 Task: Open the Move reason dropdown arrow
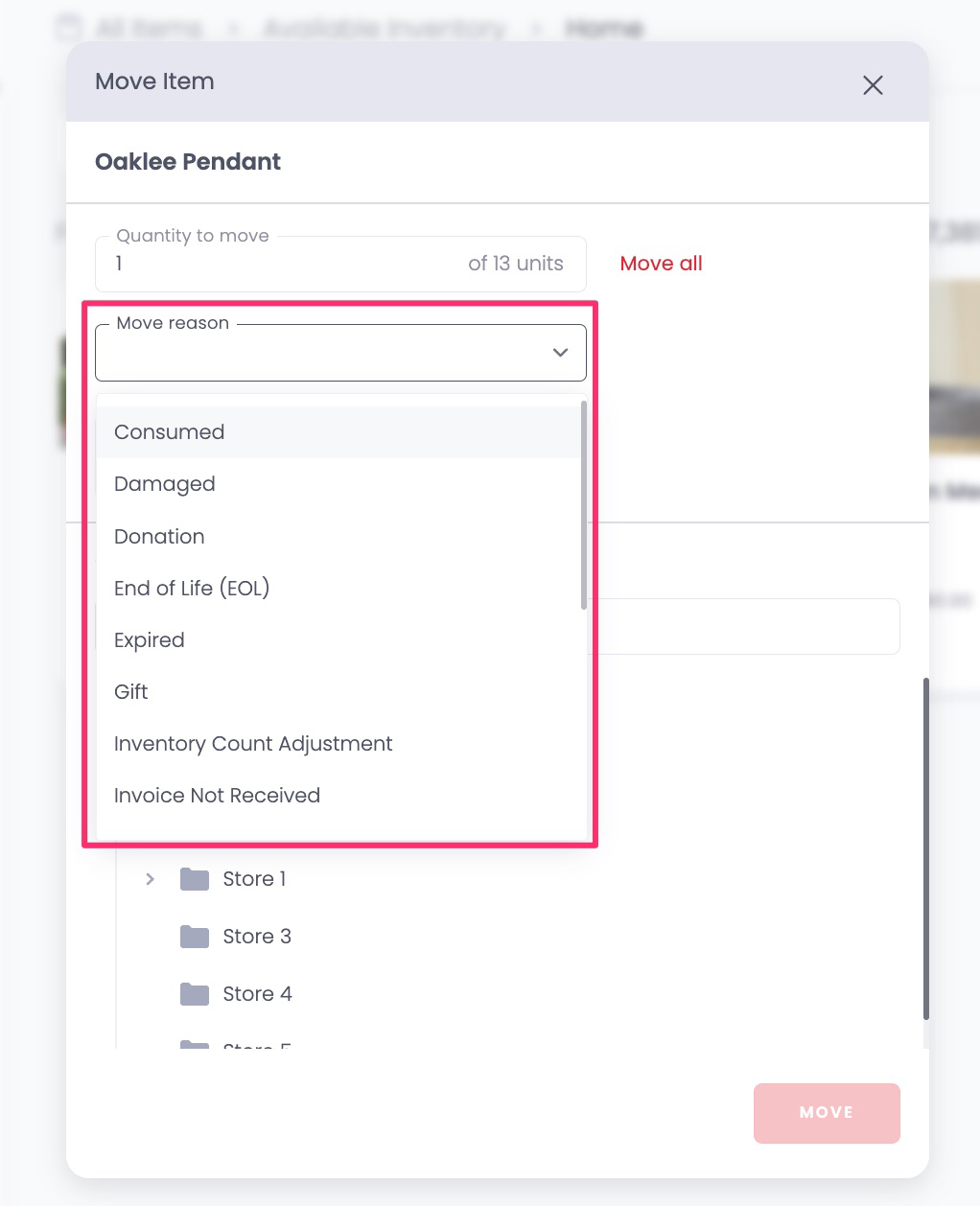[561, 353]
